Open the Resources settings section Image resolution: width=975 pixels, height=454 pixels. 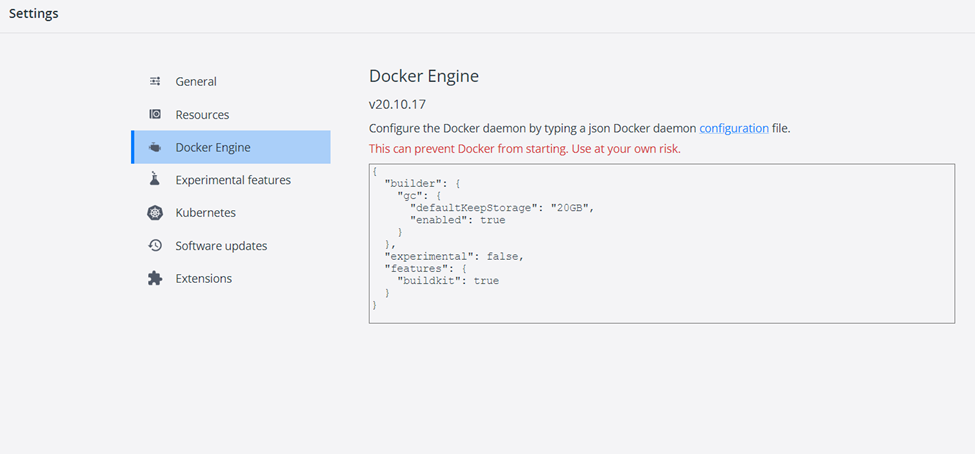[231, 114]
